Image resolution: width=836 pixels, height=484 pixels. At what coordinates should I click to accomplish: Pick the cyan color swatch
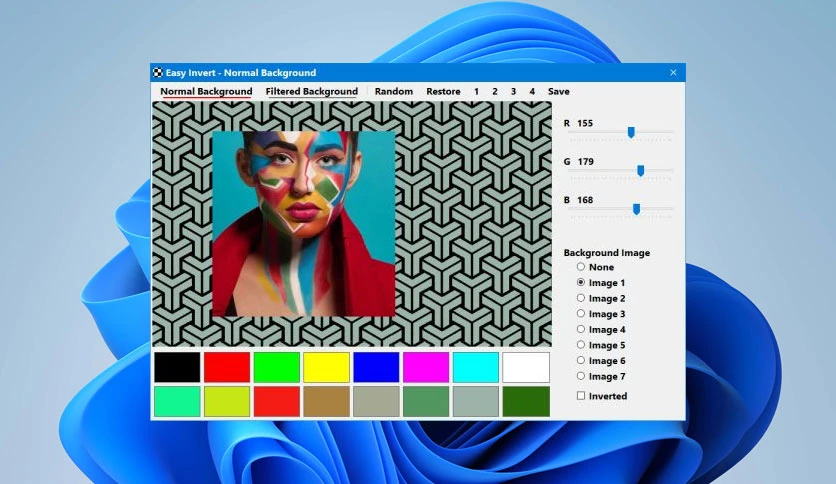coord(476,367)
